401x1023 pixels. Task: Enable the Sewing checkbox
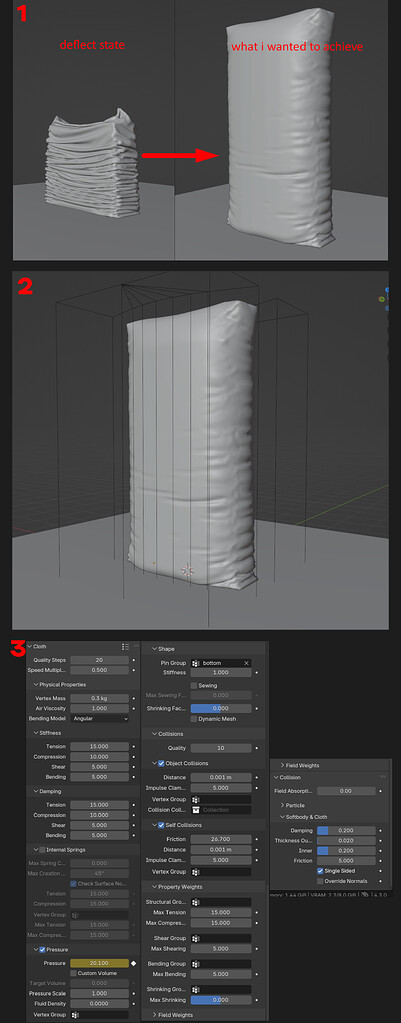pyautogui.click(x=194, y=686)
